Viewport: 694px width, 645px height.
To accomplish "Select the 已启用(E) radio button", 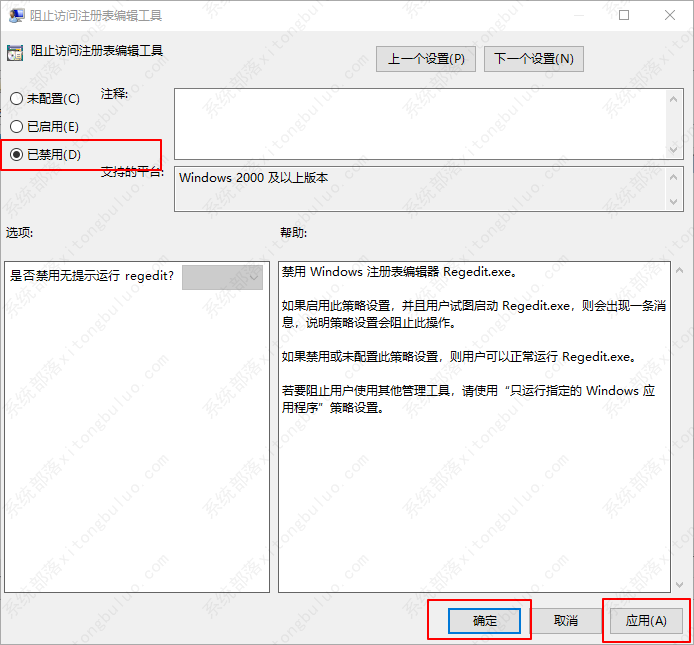I will [x=16, y=127].
